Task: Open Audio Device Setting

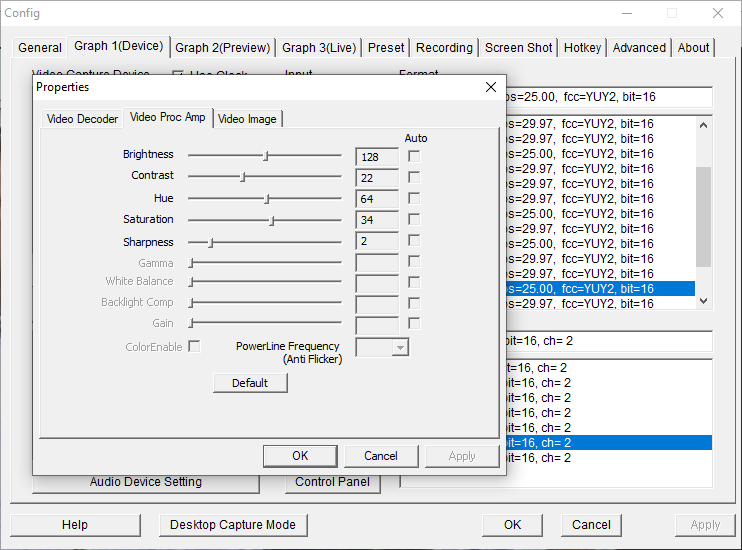Action: tap(146, 482)
